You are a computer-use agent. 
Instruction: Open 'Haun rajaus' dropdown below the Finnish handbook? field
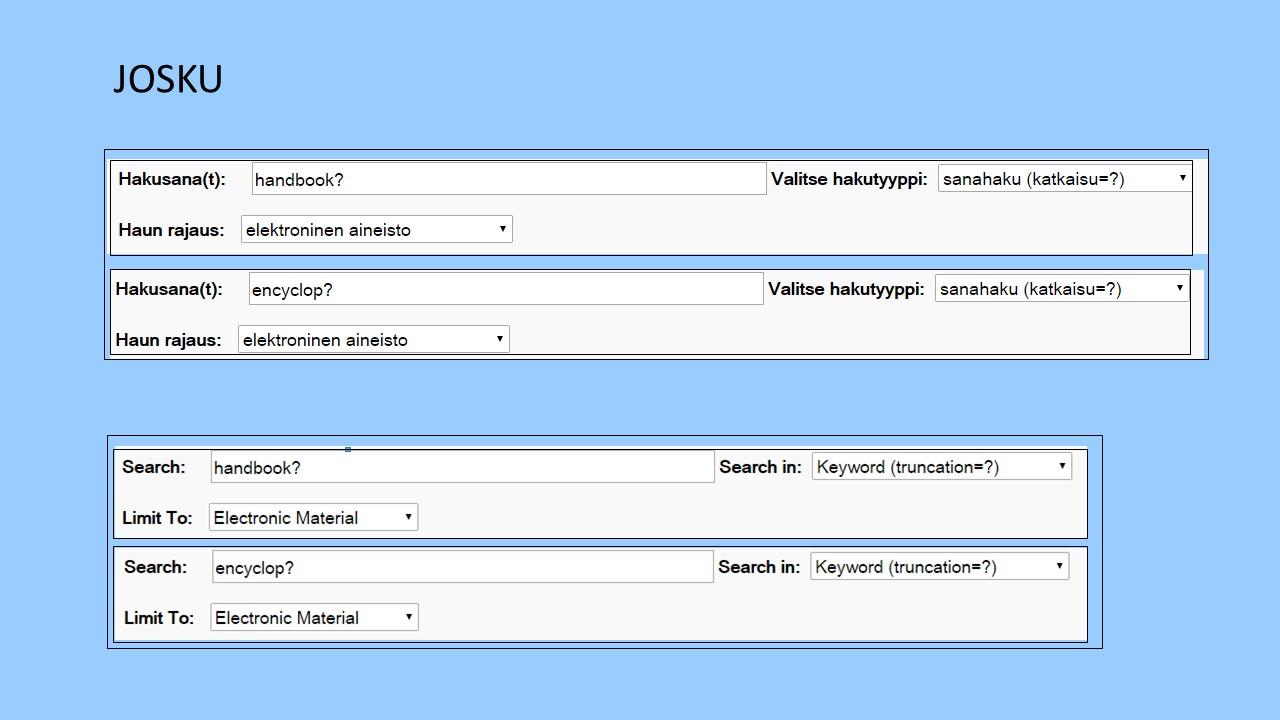pos(377,229)
